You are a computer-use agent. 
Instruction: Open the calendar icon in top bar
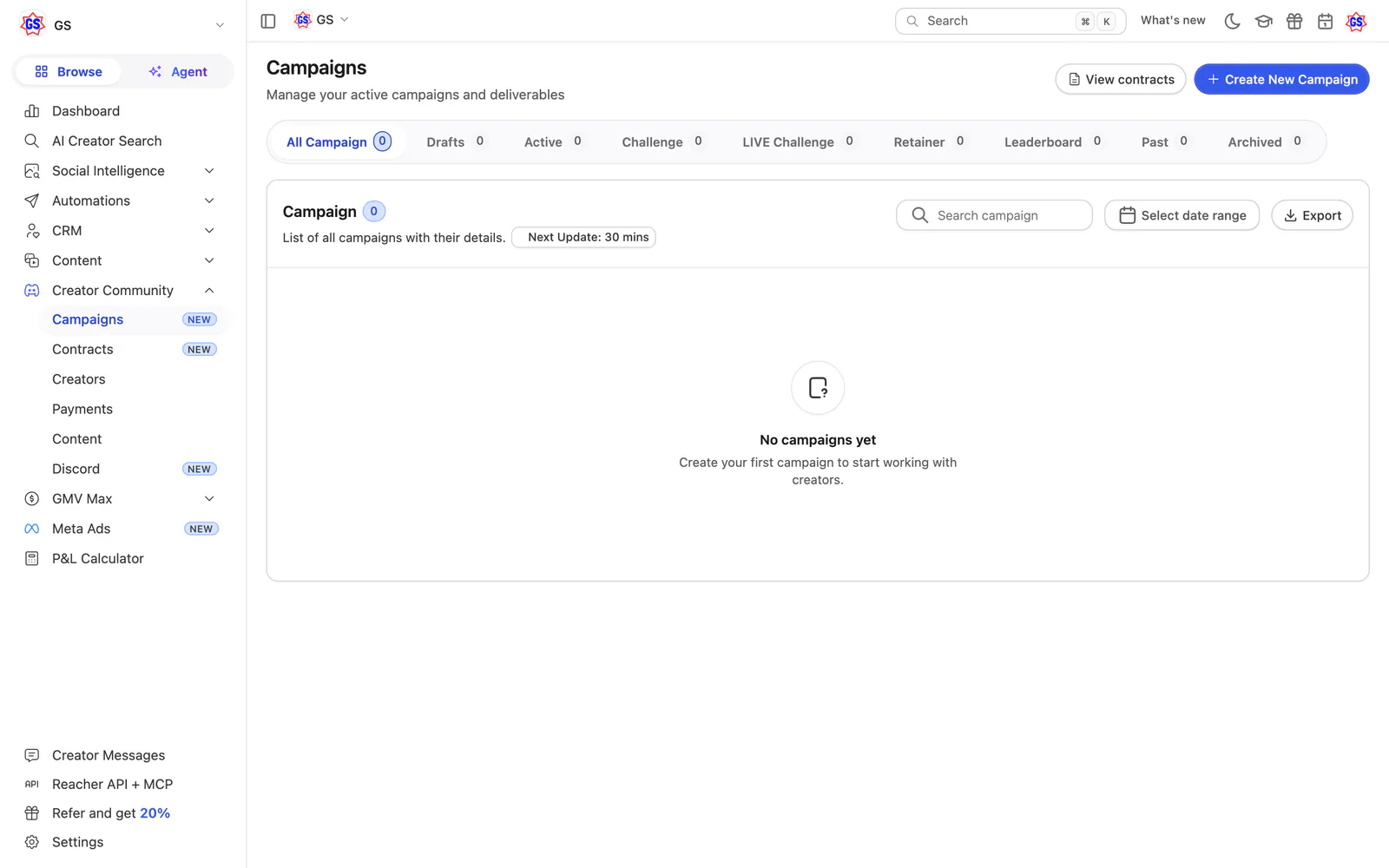1325,21
